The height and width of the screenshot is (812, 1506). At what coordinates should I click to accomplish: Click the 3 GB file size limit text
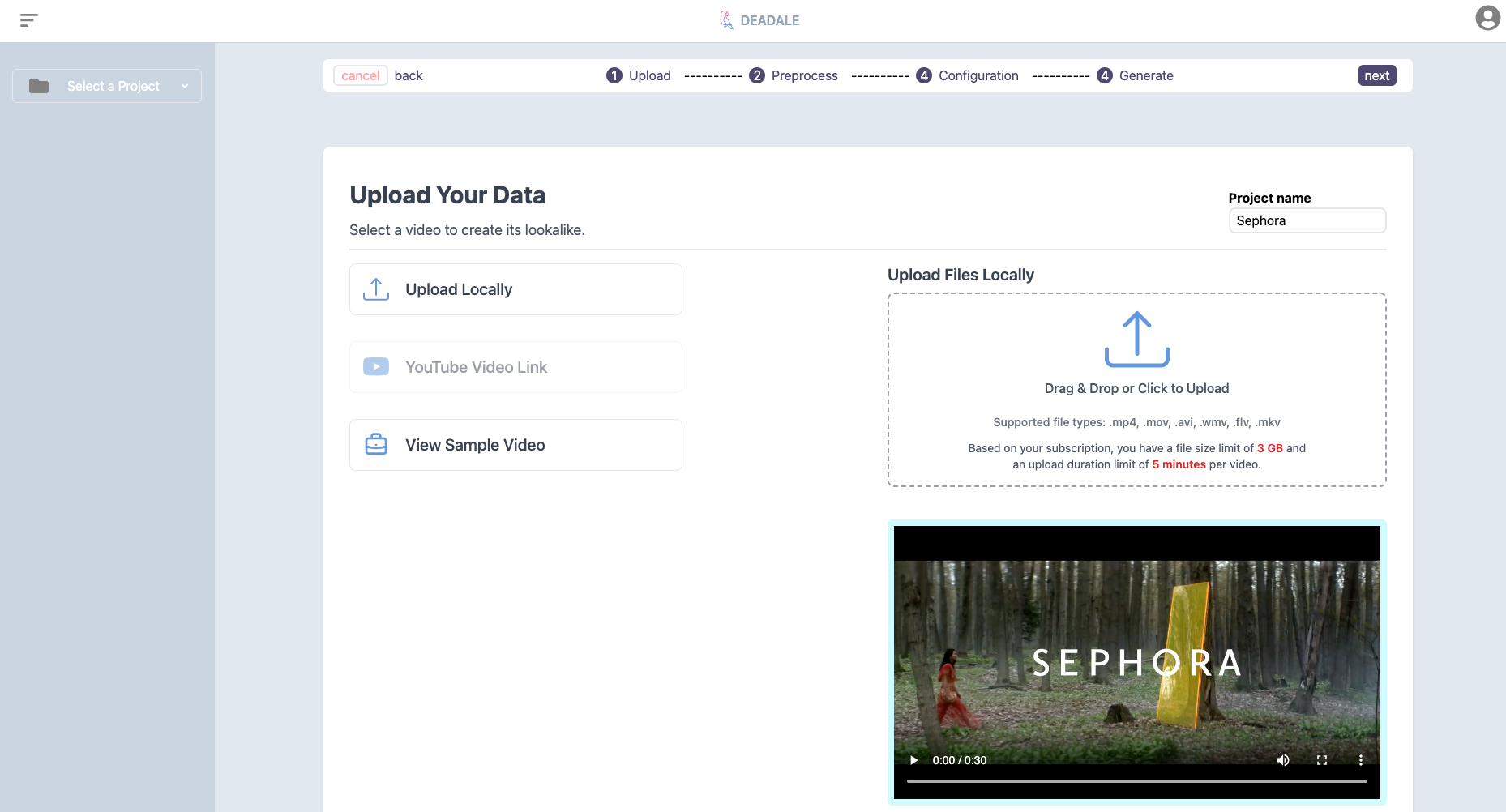[x=1269, y=448]
